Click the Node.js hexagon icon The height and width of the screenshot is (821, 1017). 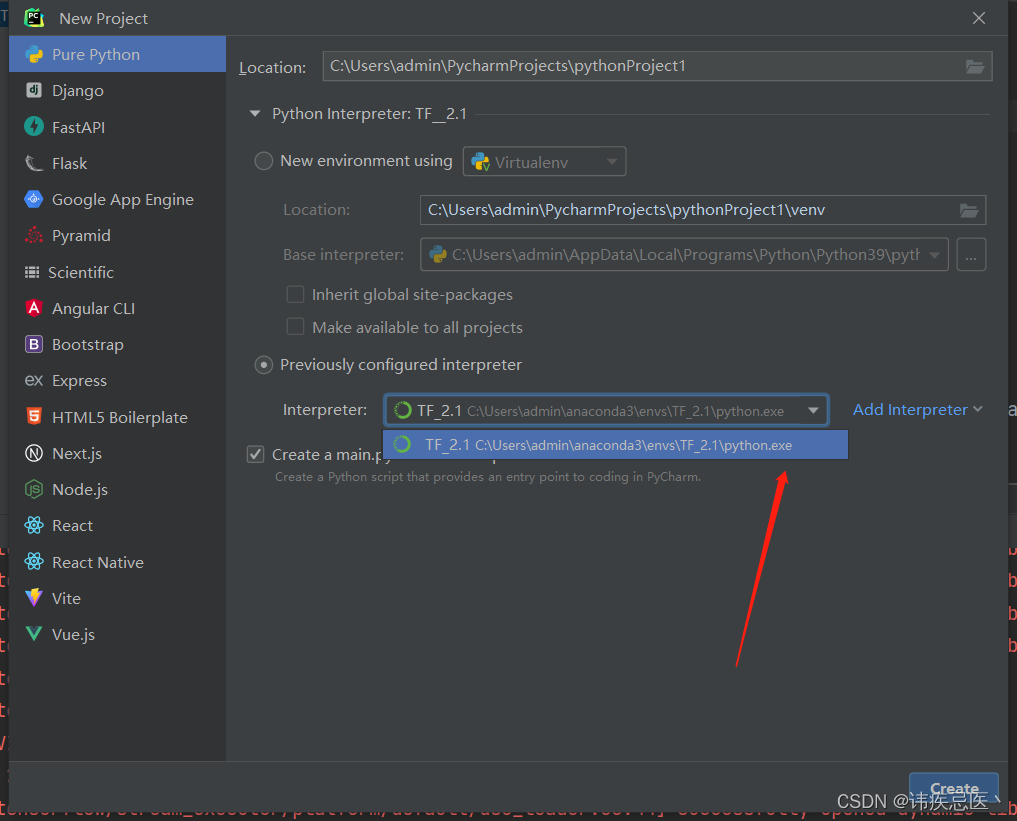(34, 489)
